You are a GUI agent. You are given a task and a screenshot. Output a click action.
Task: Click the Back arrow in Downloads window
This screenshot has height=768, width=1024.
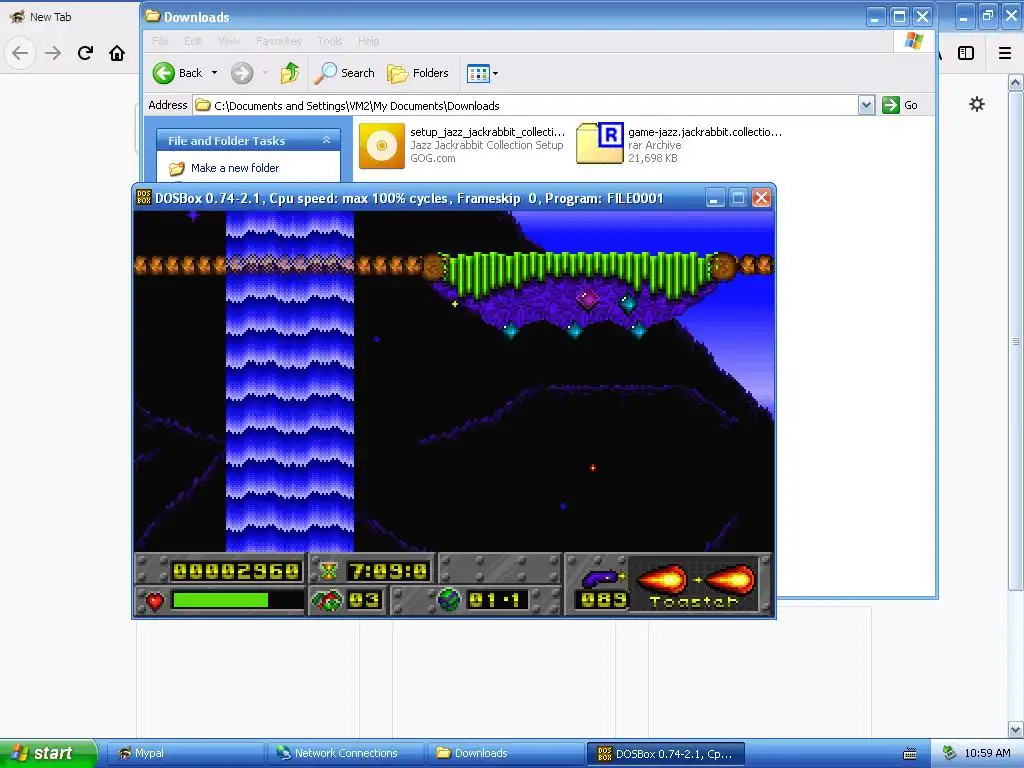click(x=163, y=73)
